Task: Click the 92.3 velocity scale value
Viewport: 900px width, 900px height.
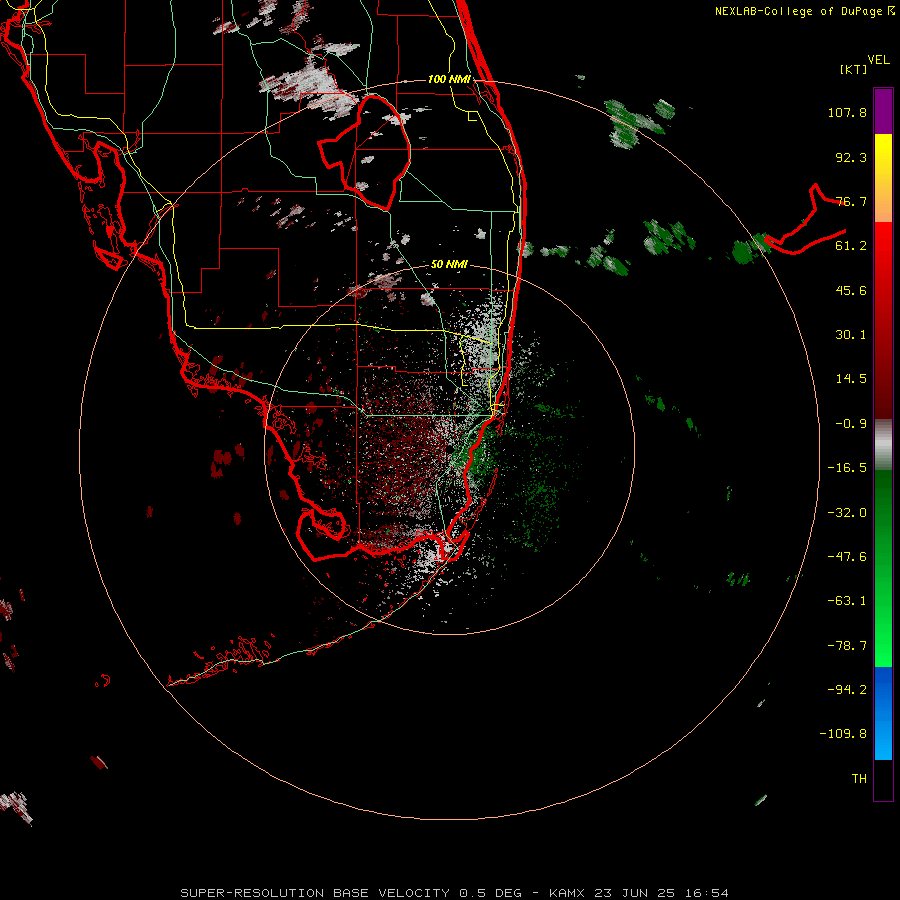Action: pyautogui.click(x=851, y=157)
